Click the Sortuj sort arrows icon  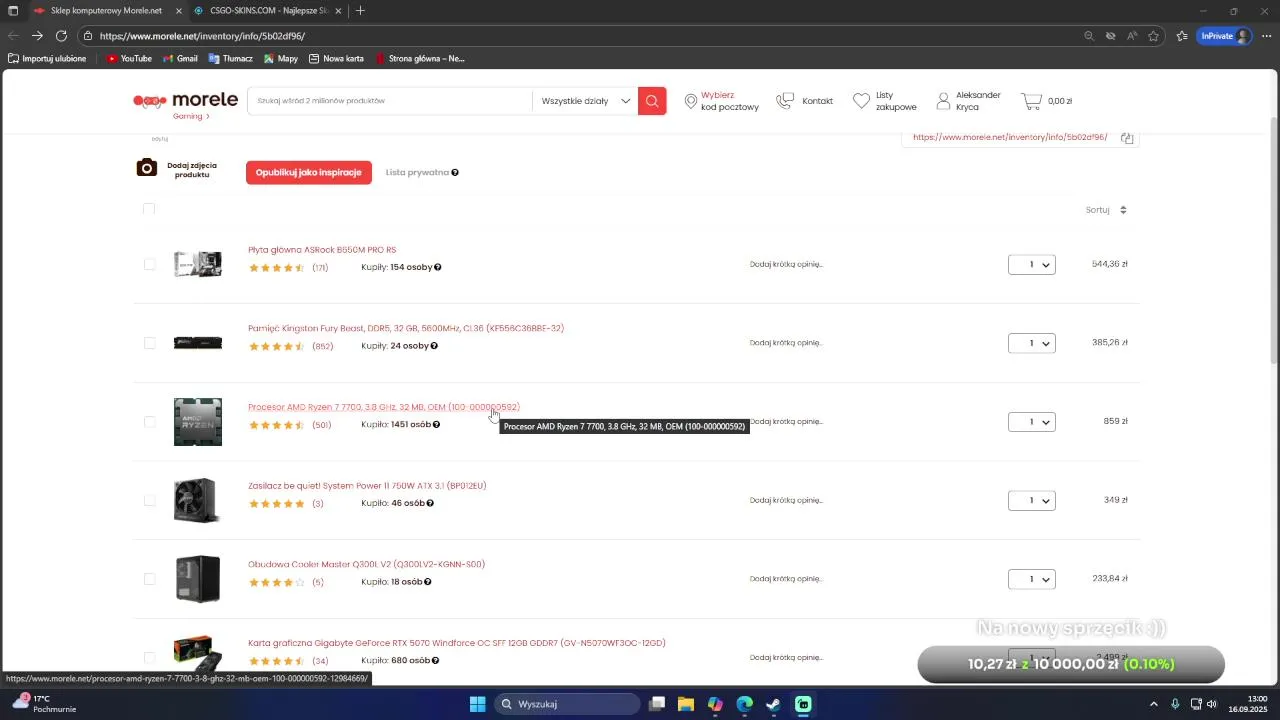pyautogui.click(x=1123, y=210)
